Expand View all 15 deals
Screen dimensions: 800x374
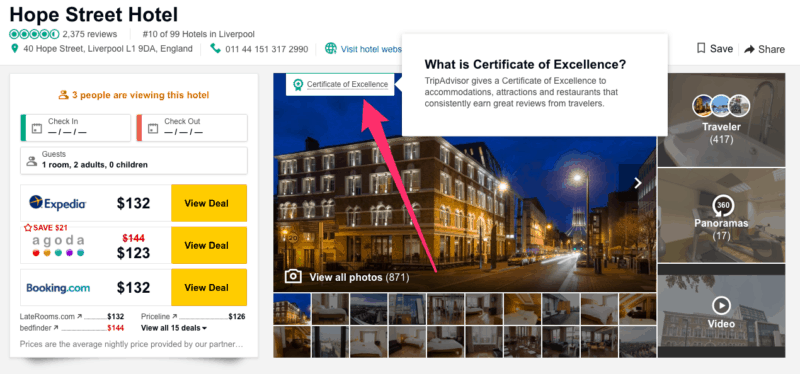(x=174, y=328)
